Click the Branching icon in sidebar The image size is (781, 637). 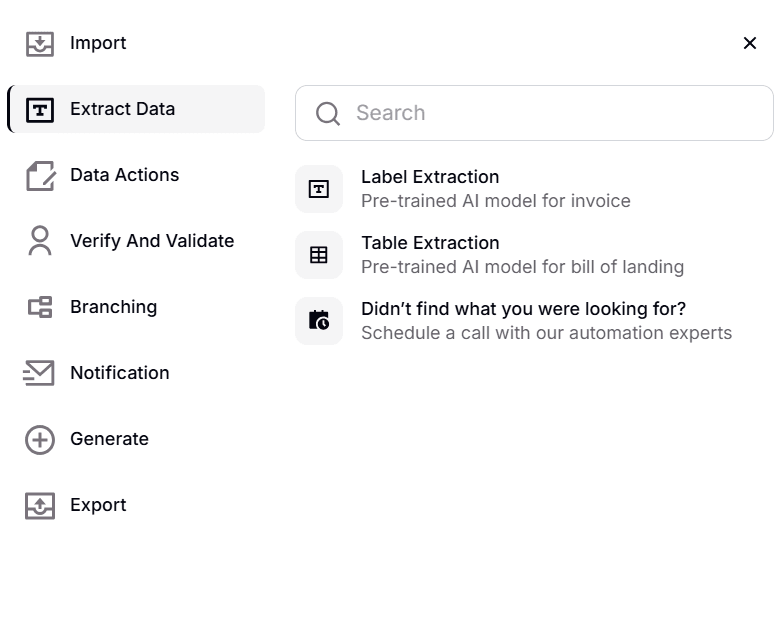coord(40,307)
